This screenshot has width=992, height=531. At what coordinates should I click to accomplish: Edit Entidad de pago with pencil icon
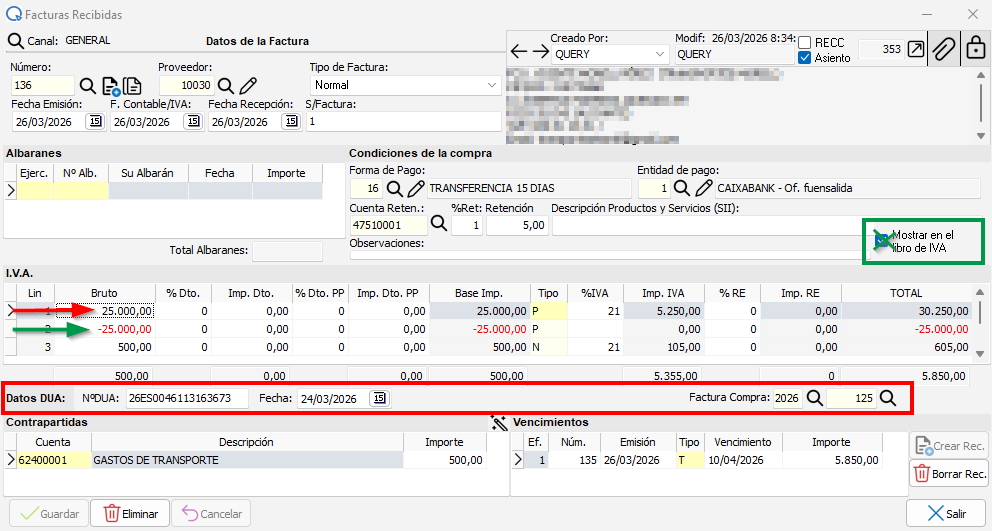pos(704,188)
